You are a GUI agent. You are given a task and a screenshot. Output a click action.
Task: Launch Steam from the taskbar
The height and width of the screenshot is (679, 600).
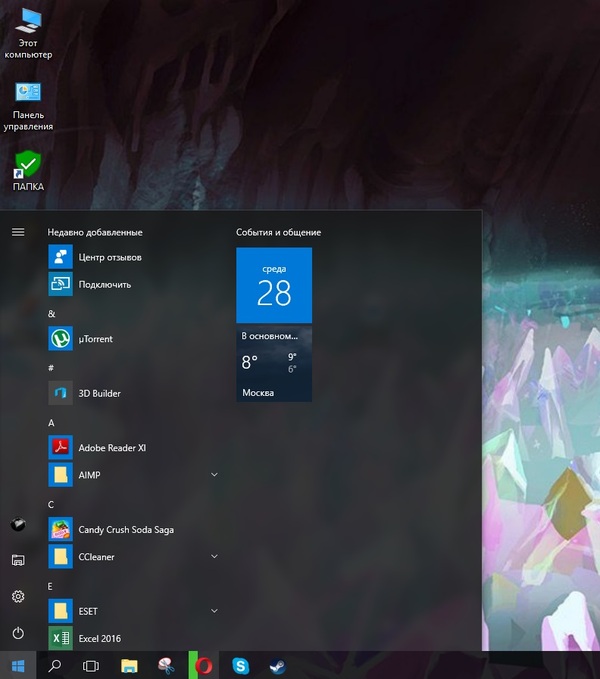275,665
